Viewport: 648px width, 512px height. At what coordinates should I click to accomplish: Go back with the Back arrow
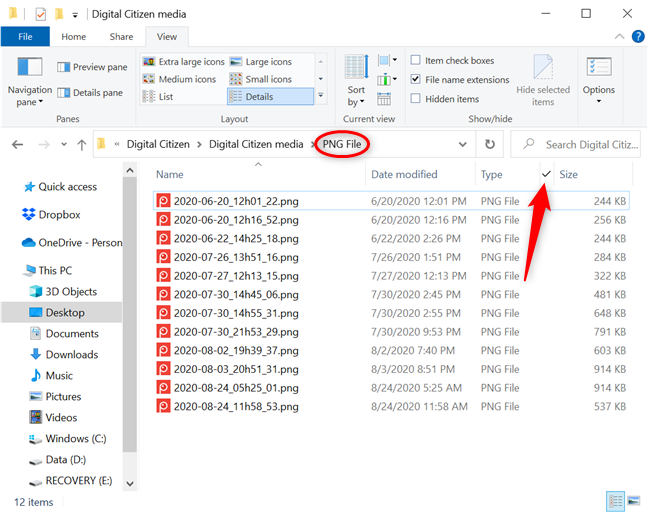17,145
